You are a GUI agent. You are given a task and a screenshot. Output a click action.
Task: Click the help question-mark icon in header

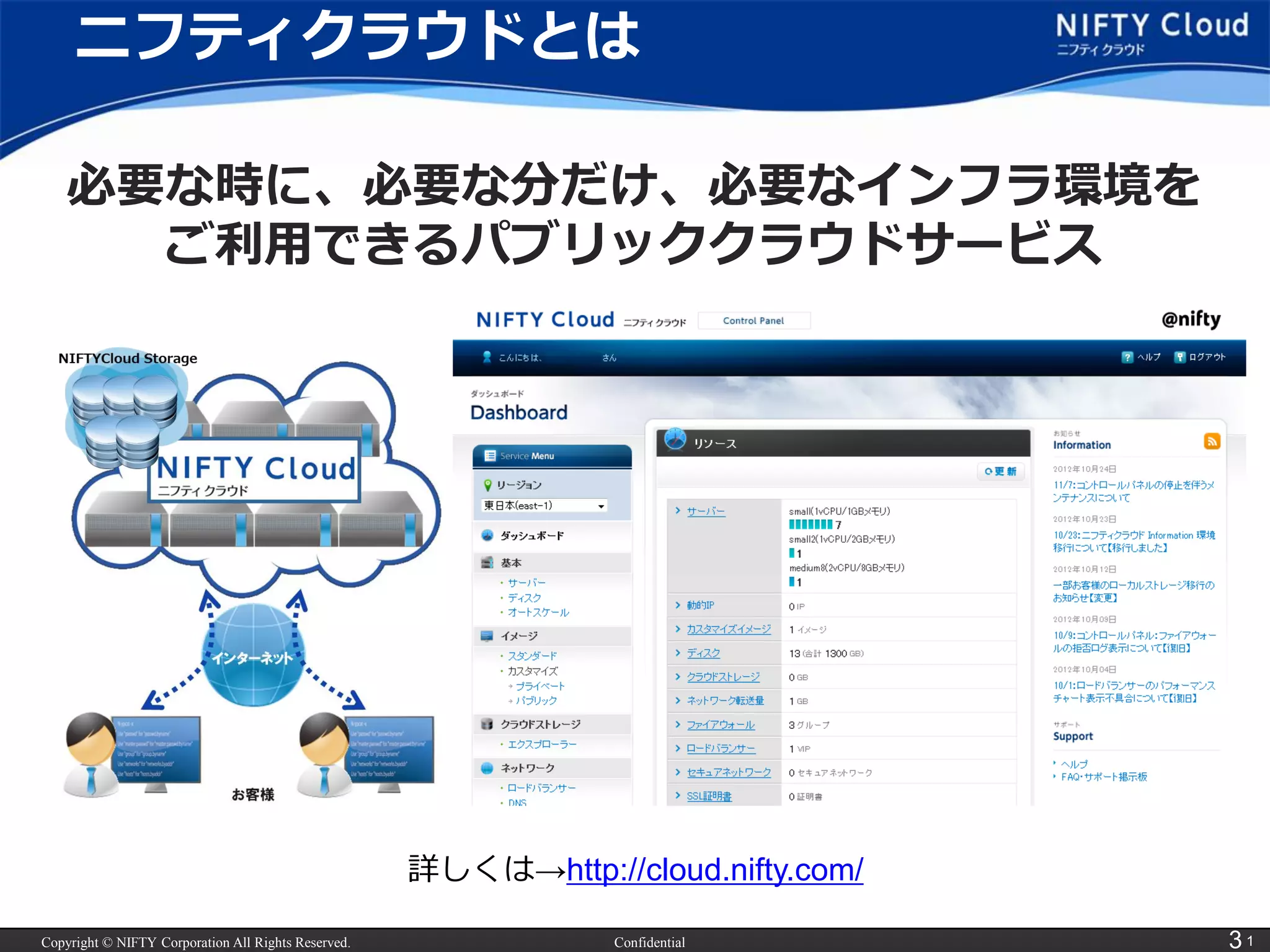1127,357
